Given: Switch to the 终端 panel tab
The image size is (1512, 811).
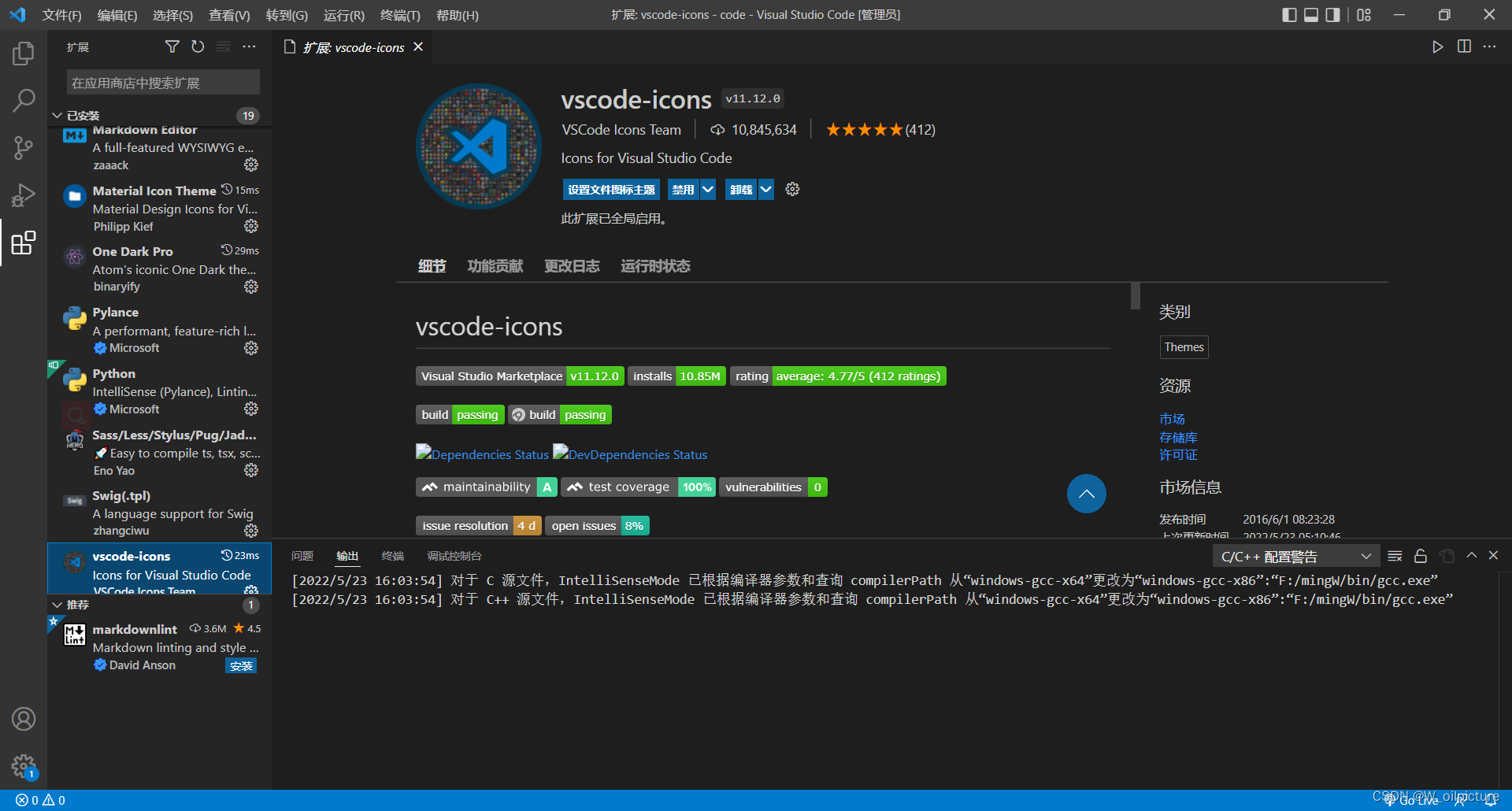Looking at the screenshot, I should point(392,556).
